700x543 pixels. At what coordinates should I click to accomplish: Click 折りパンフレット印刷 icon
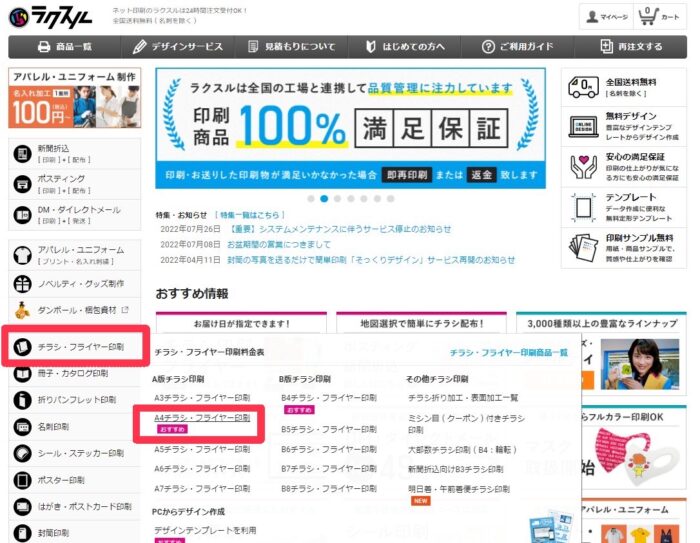[22, 400]
